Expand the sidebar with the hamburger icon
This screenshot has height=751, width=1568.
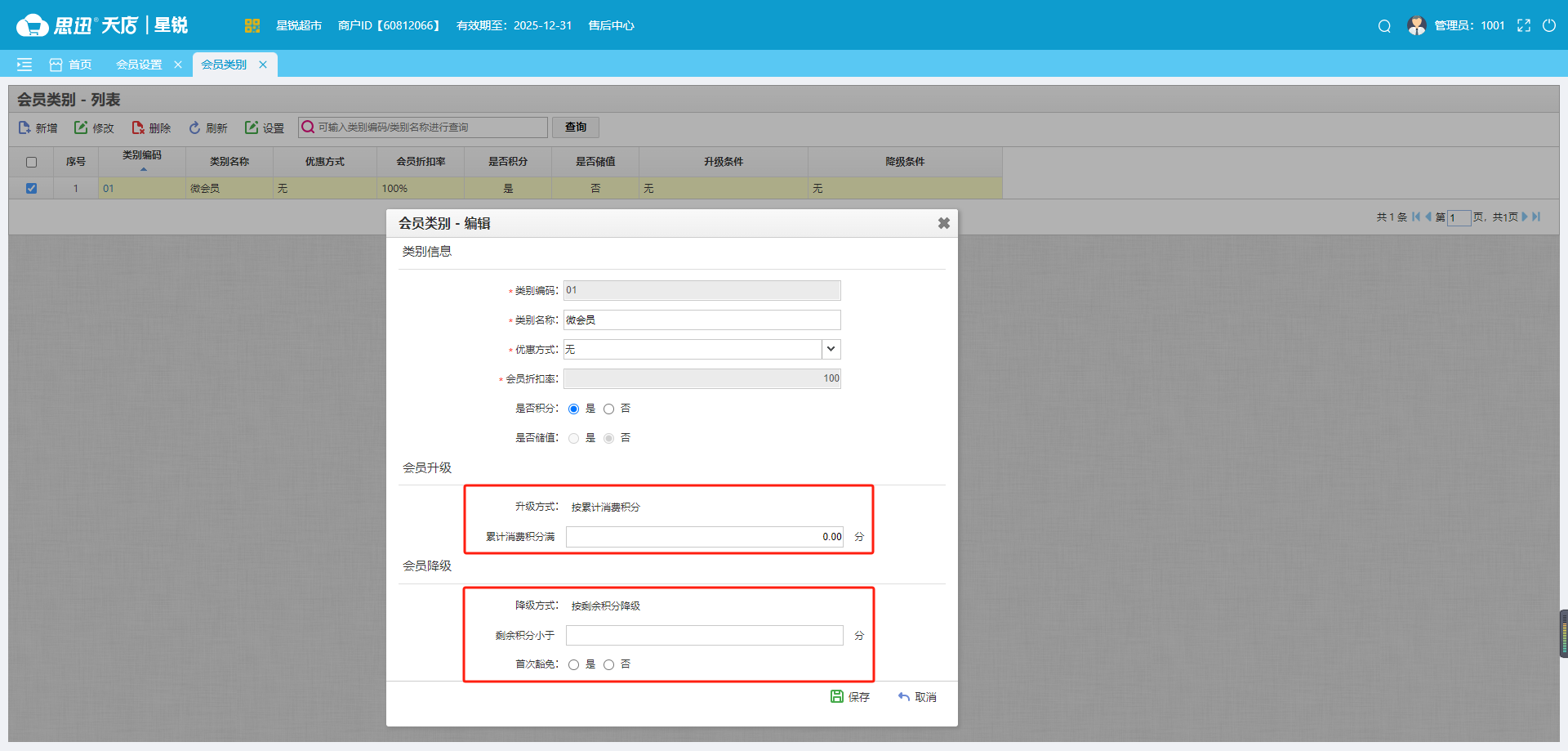pos(24,64)
